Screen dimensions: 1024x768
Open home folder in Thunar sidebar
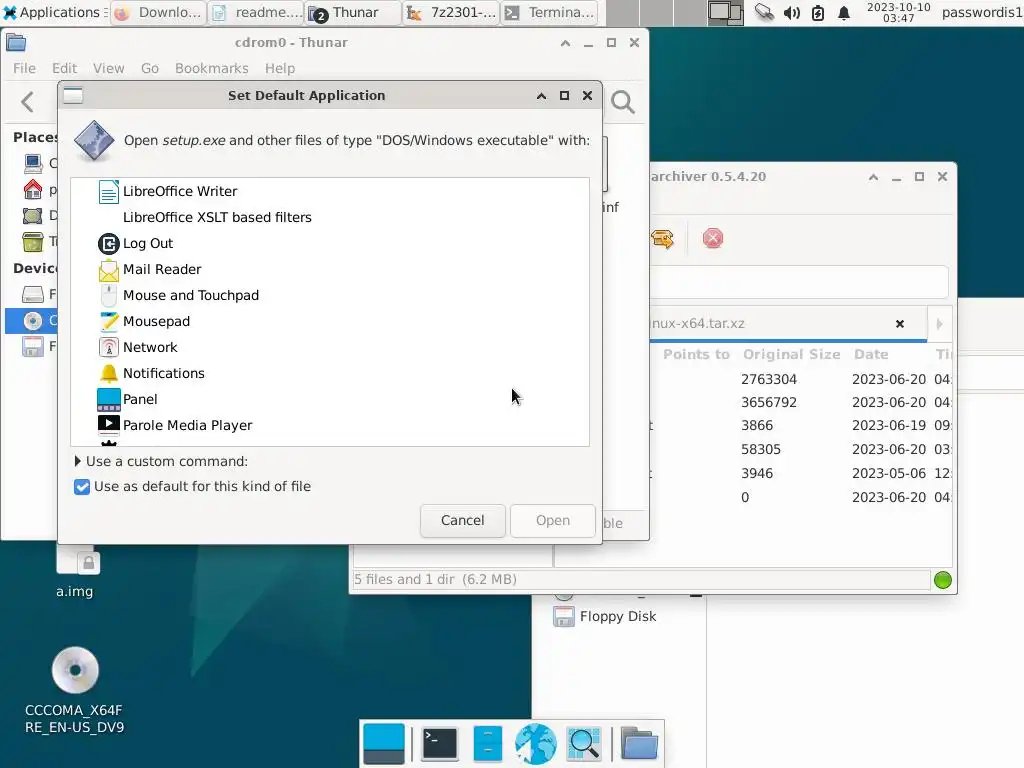[x=33, y=189]
